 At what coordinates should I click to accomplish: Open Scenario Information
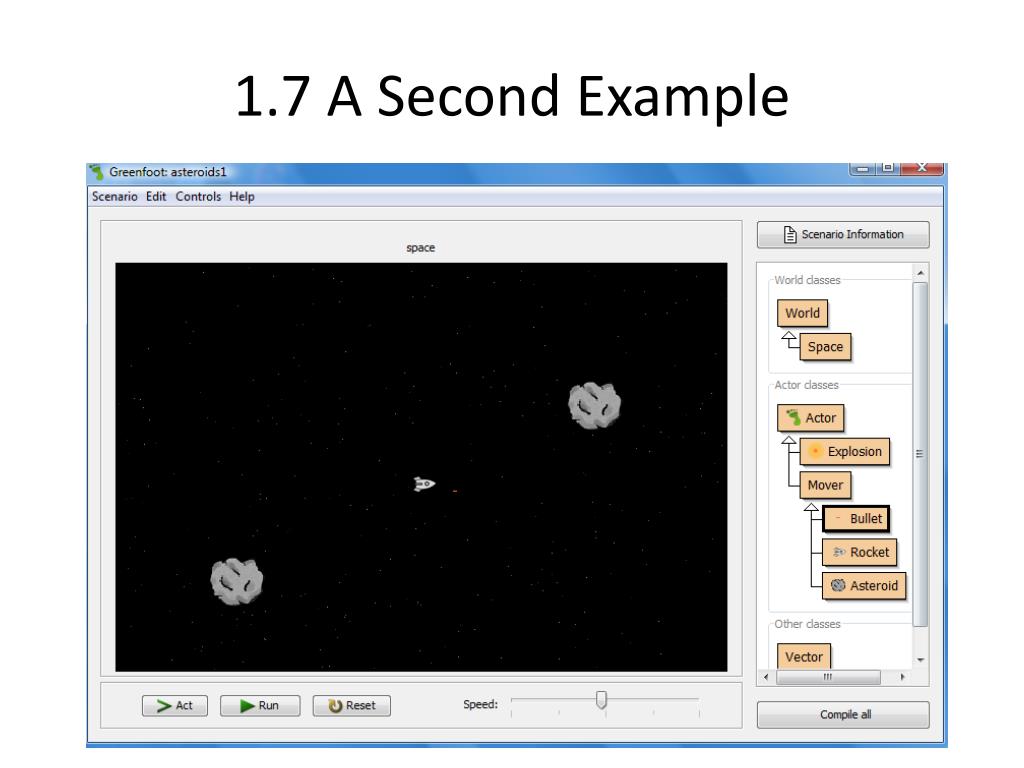(x=842, y=234)
